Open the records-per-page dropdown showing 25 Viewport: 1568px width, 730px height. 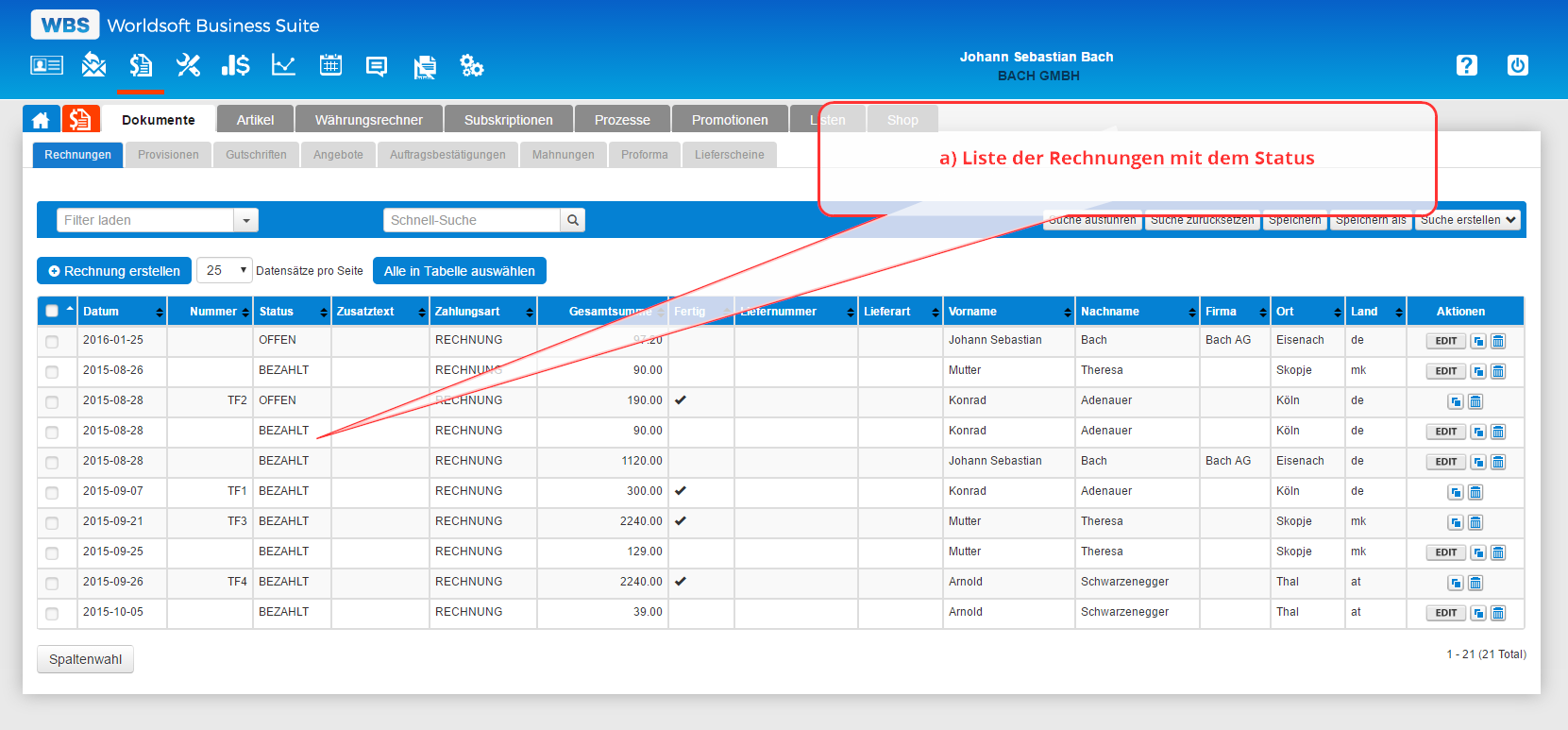coord(225,270)
